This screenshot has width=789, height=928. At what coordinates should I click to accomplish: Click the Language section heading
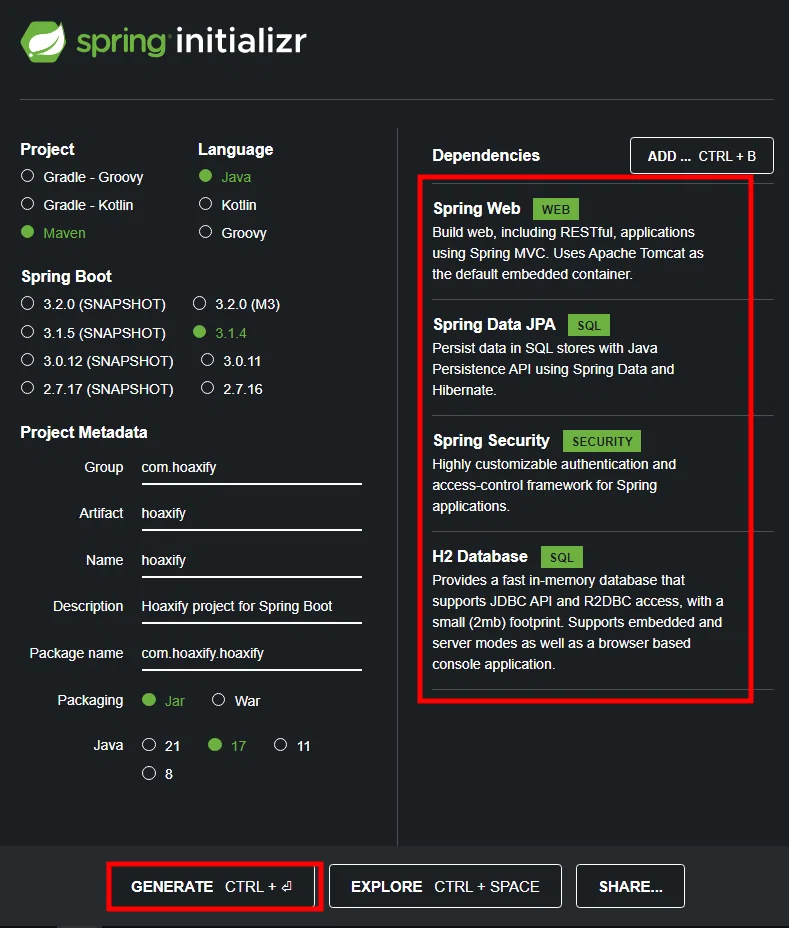click(236, 150)
